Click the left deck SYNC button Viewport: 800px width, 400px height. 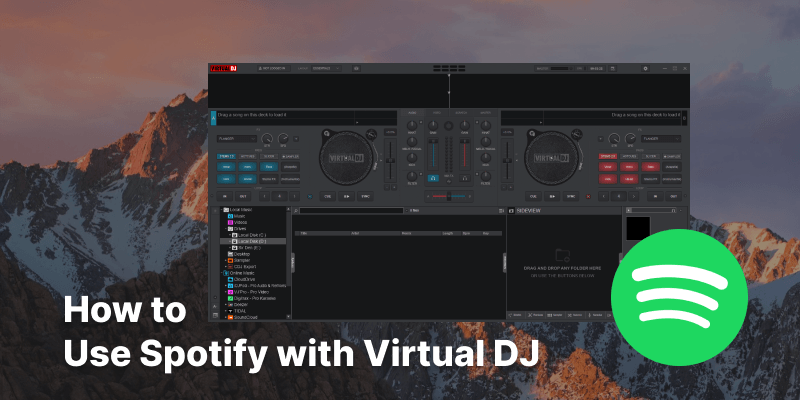(x=365, y=196)
